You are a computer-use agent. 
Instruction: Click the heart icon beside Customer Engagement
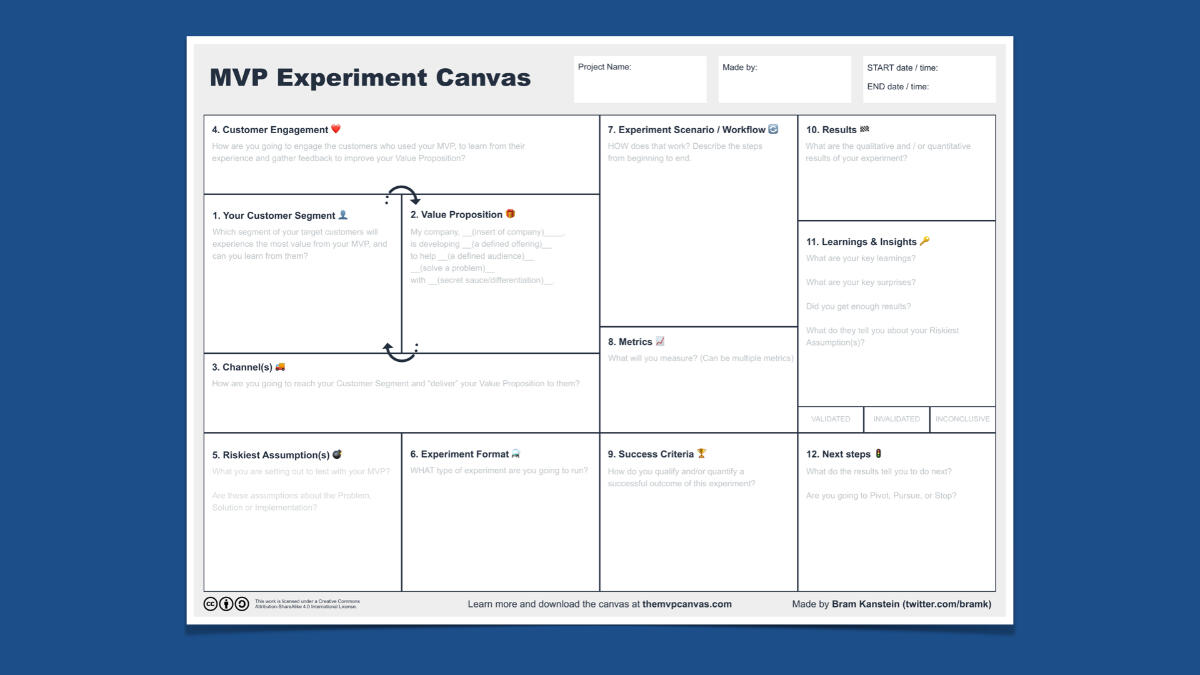coord(336,129)
